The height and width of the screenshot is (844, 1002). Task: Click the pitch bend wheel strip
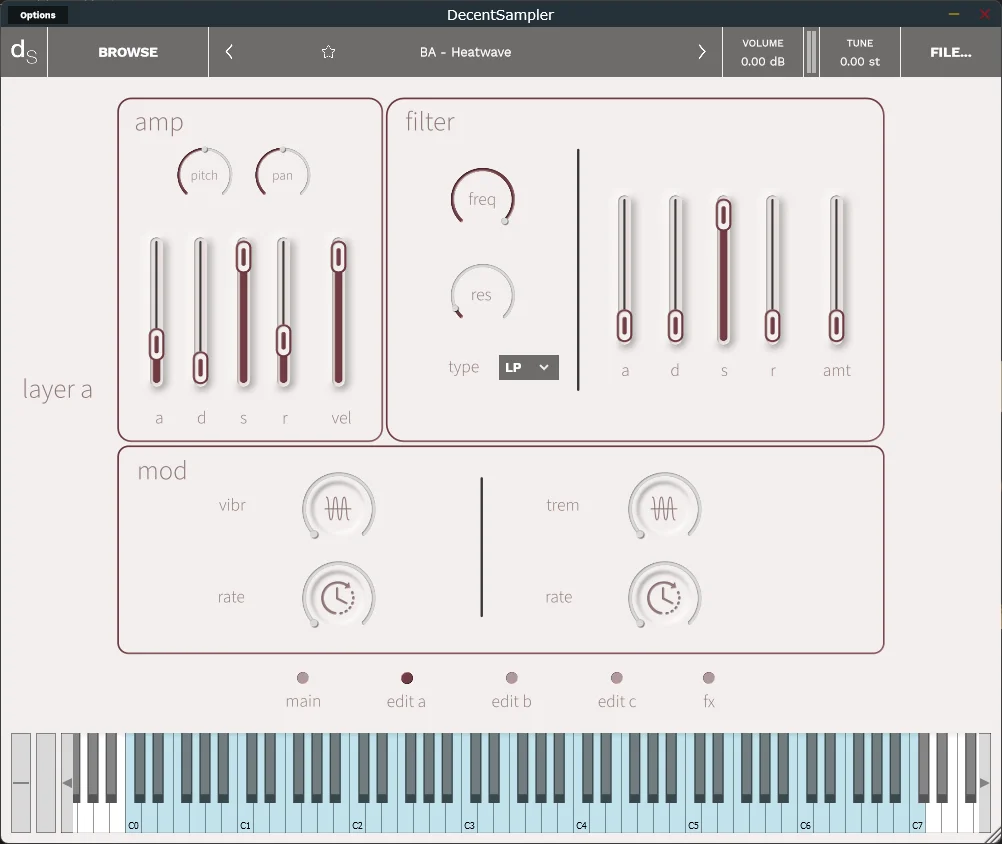tap(21, 783)
